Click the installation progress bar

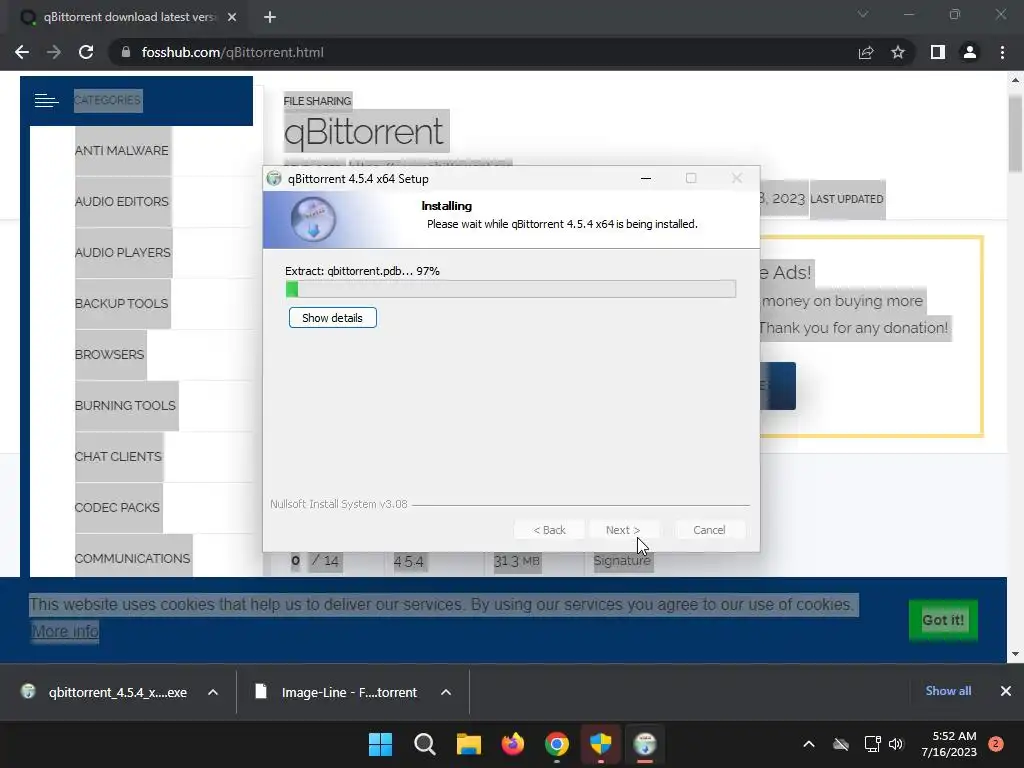pos(511,289)
